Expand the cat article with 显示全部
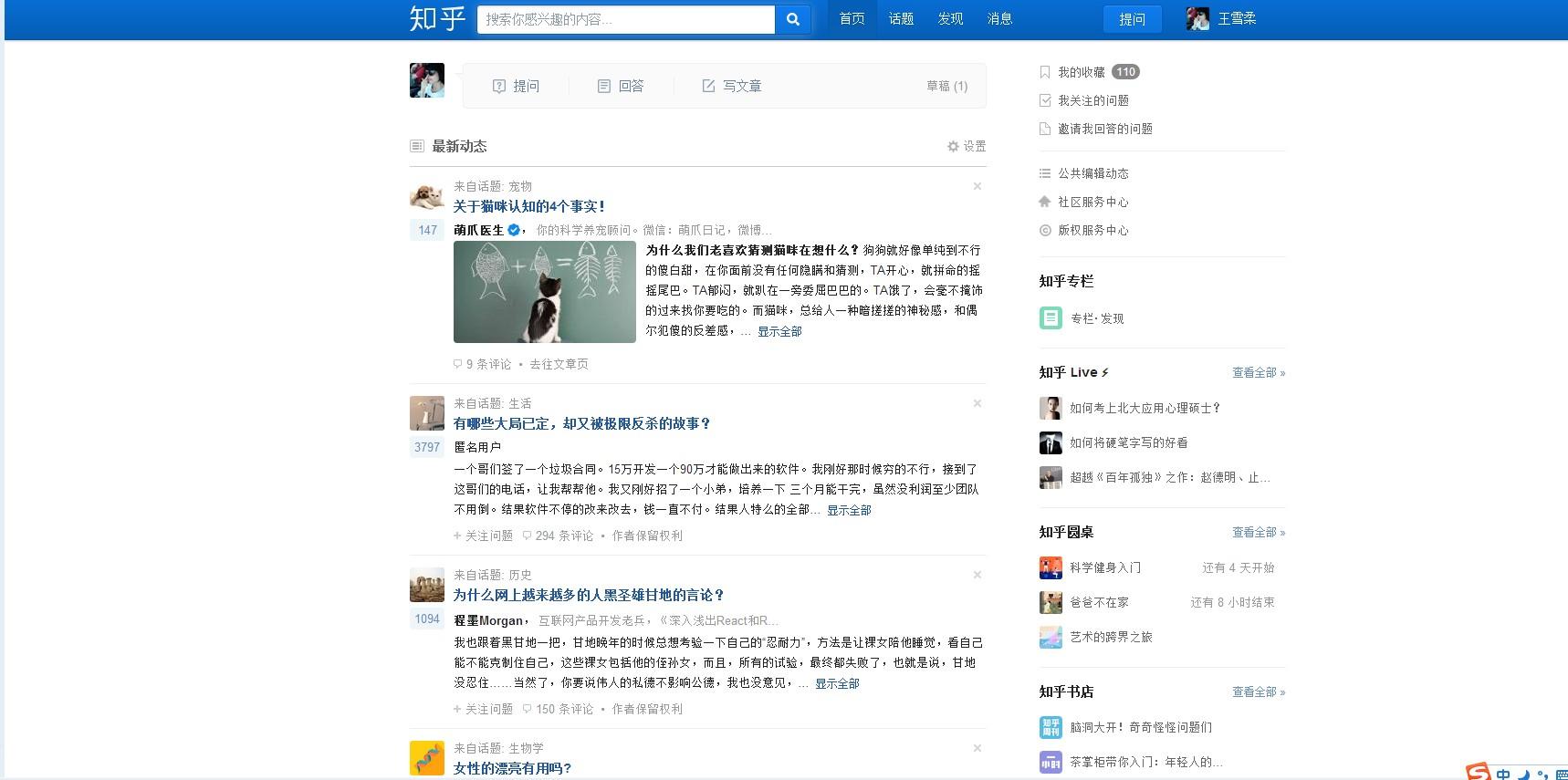This screenshot has height=780, width=1568. (x=779, y=331)
